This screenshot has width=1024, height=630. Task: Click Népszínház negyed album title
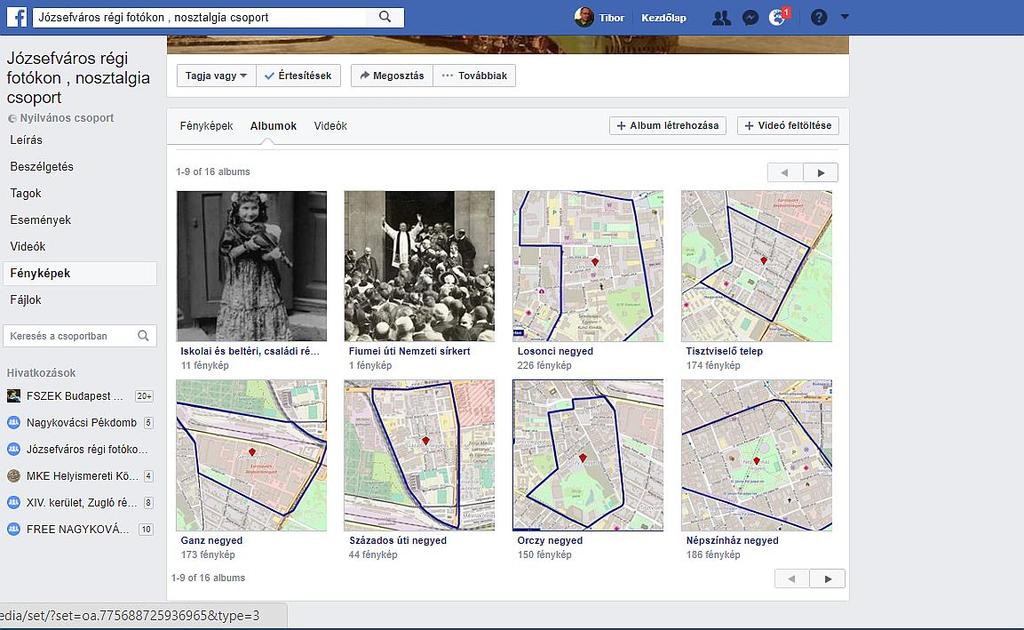(732, 541)
